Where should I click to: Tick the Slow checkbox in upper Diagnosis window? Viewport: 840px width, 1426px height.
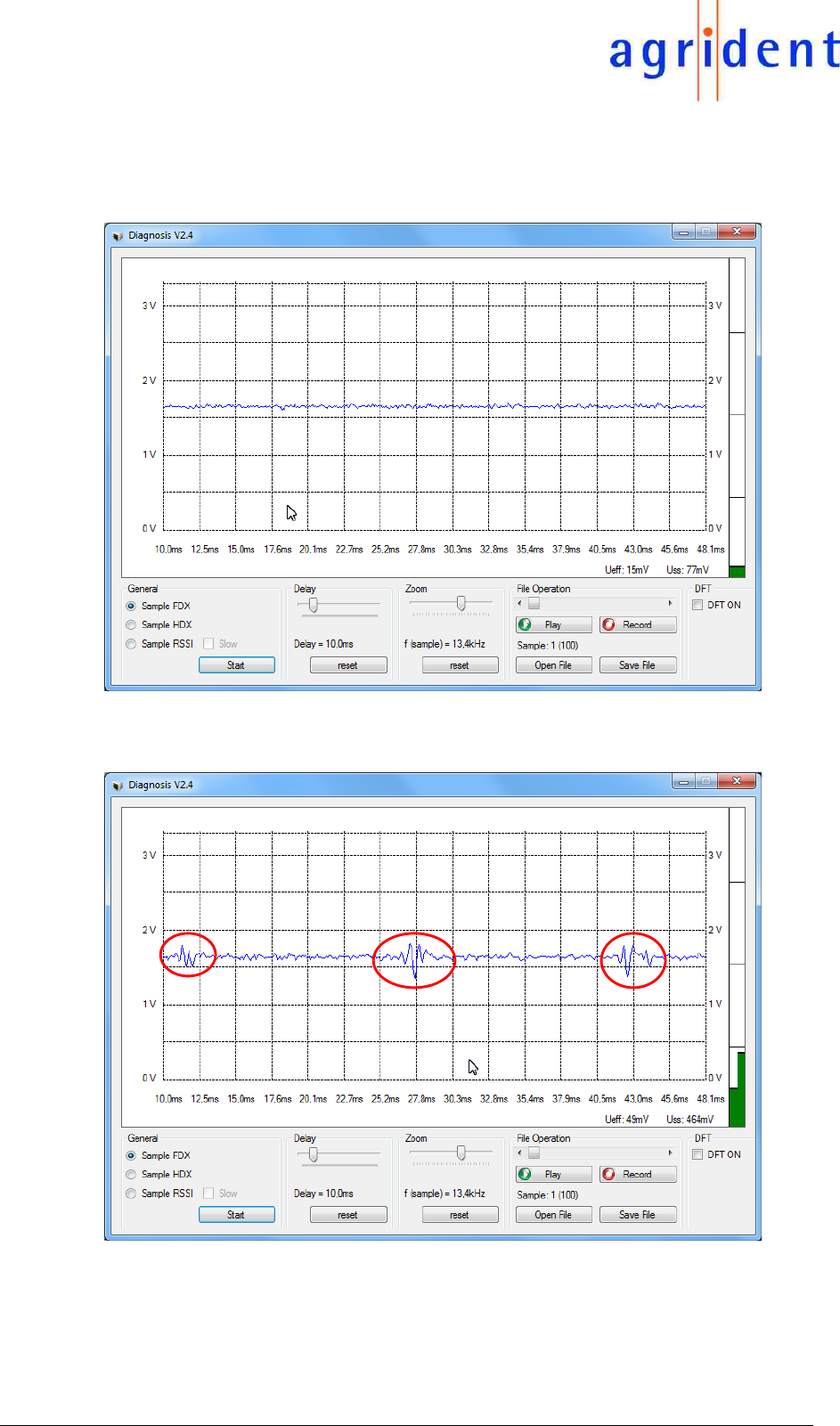208,644
